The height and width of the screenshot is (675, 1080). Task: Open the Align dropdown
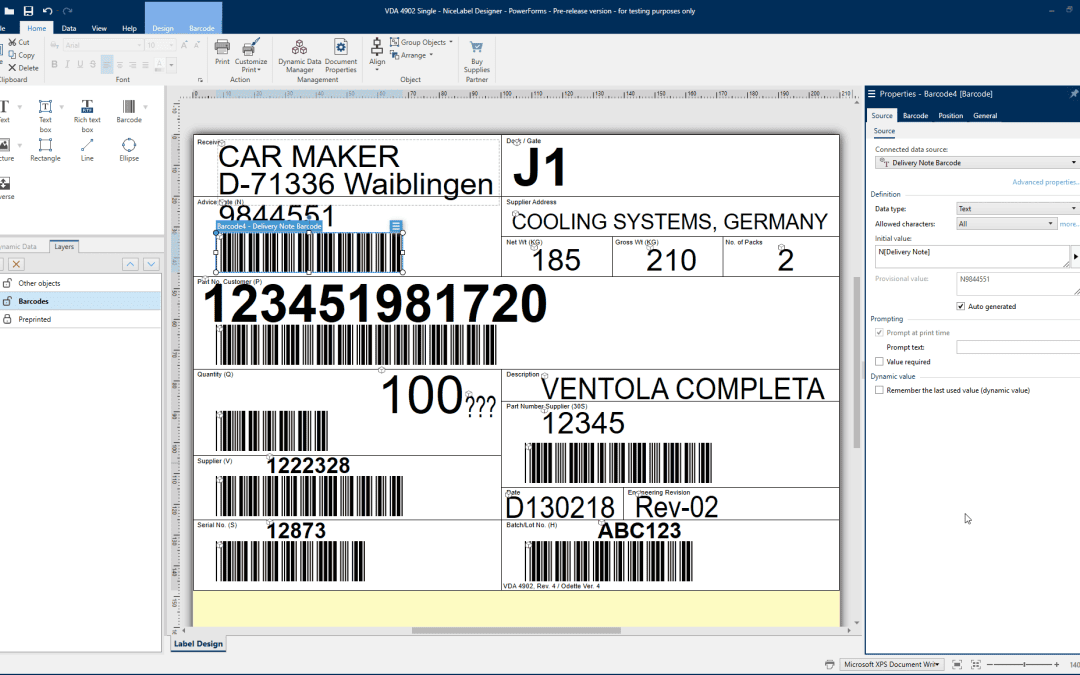pyautogui.click(x=377, y=54)
